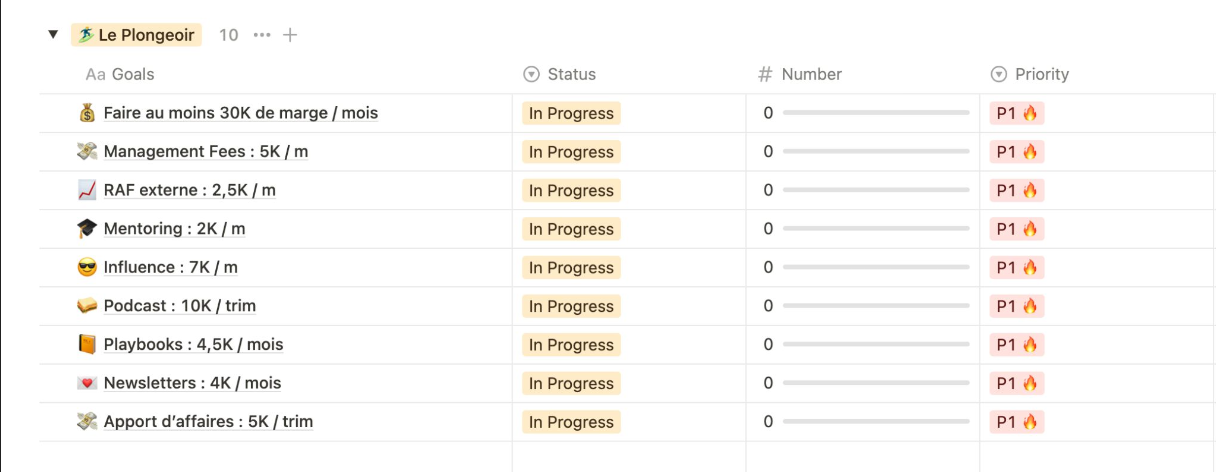Open the Priority column header menu
Image resolution: width=1216 pixels, height=472 pixels.
pyautogui.click(x=1030, y=74)
